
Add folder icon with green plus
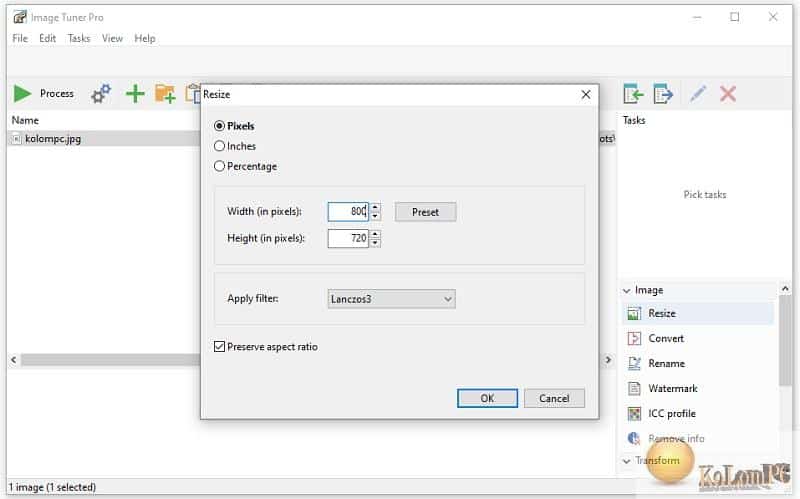165,94
